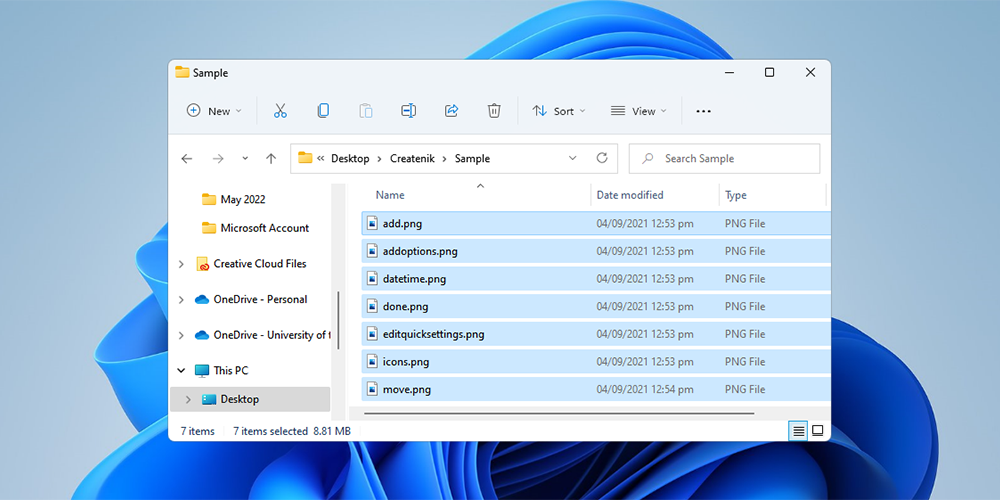The width and height of the screenshot is (1000, 500).
Task: Expand OneDrive - University tree node
Action: click(181, 335)
